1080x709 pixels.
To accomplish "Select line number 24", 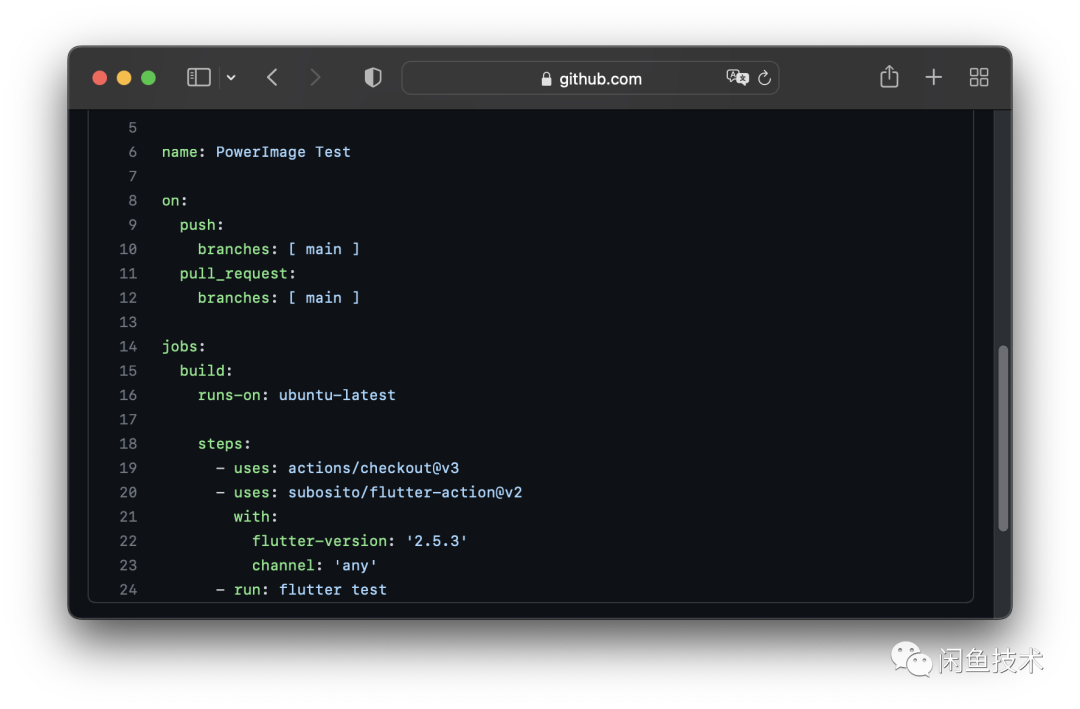I will point(128,590).
